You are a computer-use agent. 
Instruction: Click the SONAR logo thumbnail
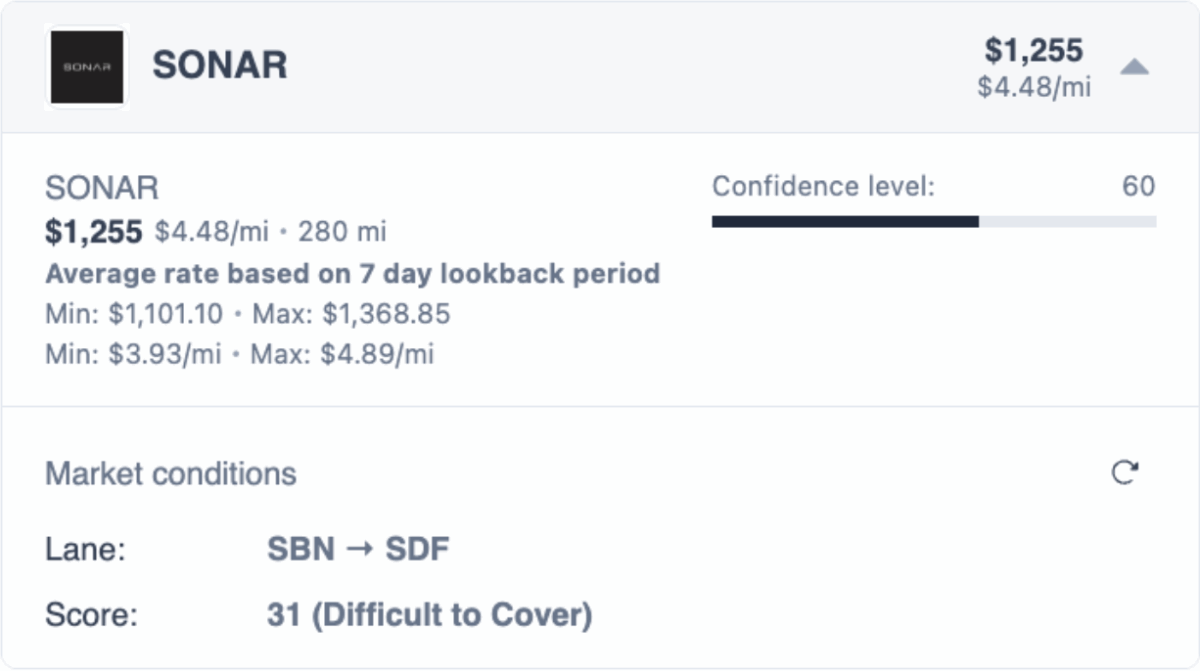[x=87, y=67]
